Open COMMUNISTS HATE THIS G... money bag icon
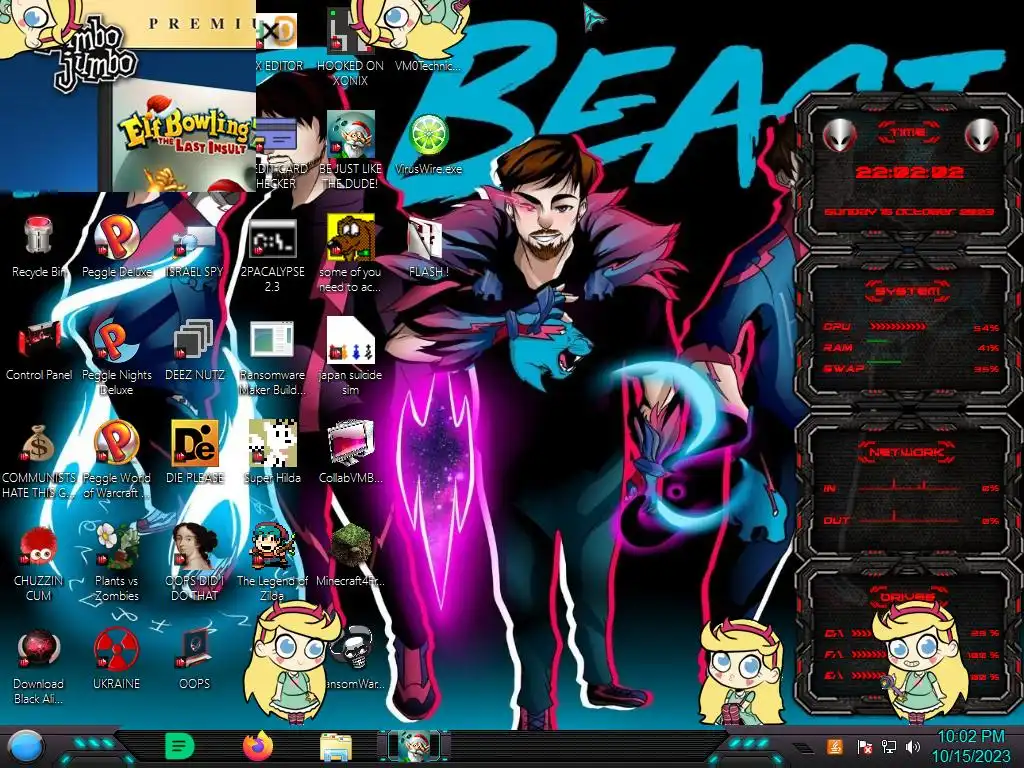 click(39, 443)
